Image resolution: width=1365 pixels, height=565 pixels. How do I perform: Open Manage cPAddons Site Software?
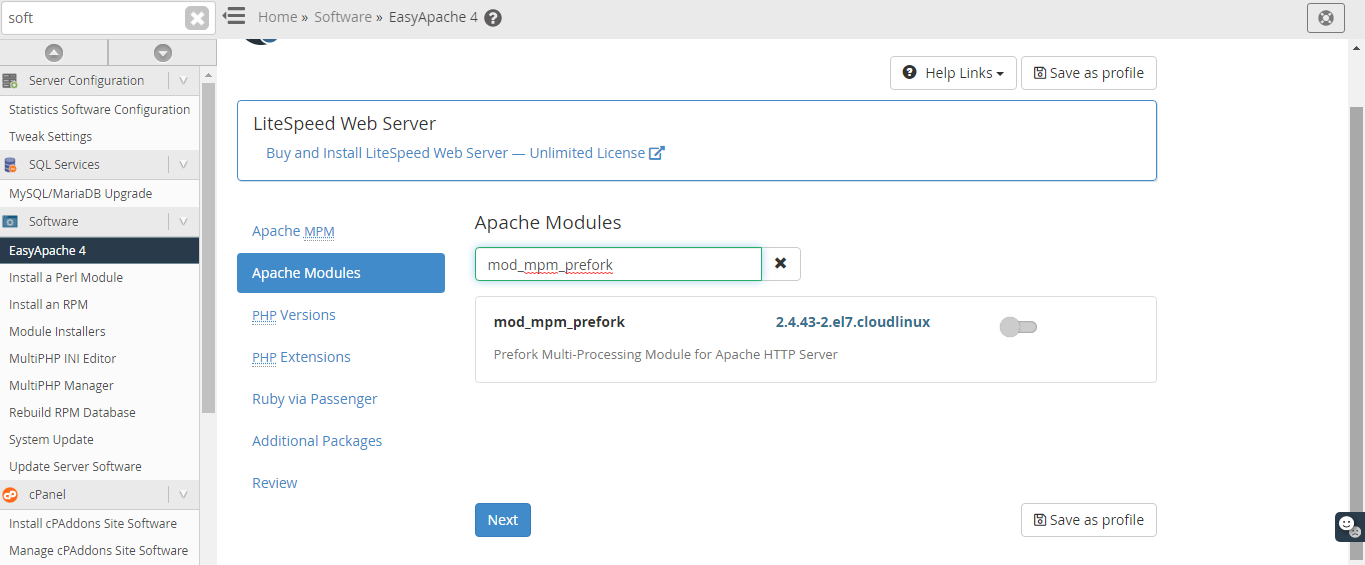pos(98,551)
